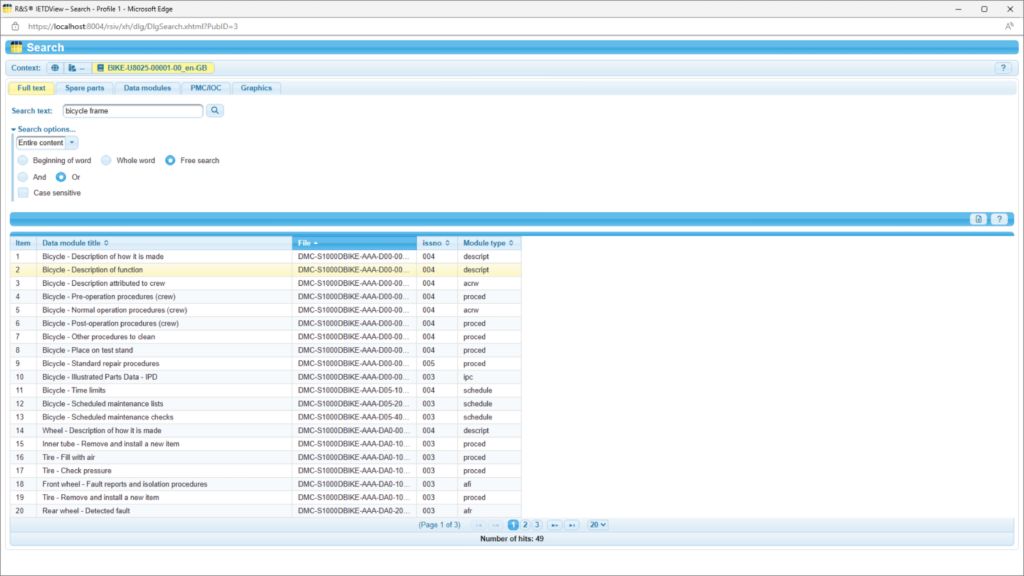Click the search magnifier icon

tap(212, 111)
